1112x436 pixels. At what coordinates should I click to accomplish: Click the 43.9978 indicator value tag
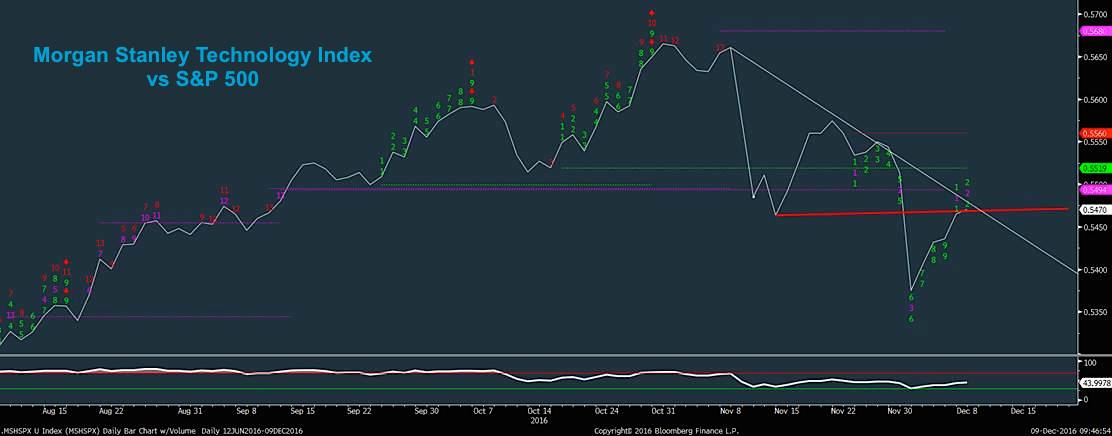(x=1094, y=384)
